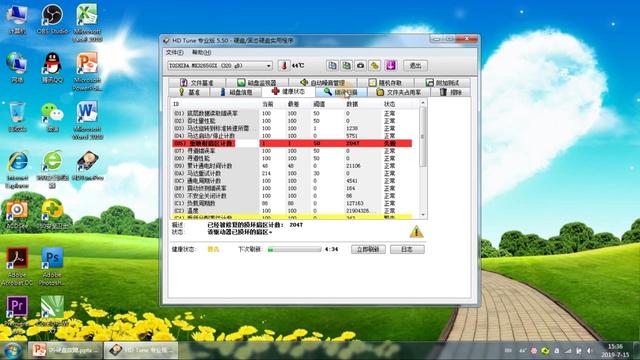The width and height of the screenshot is (640, 360).
Task: Switch to the 基准 tab
Action: [x=189, y=92]
